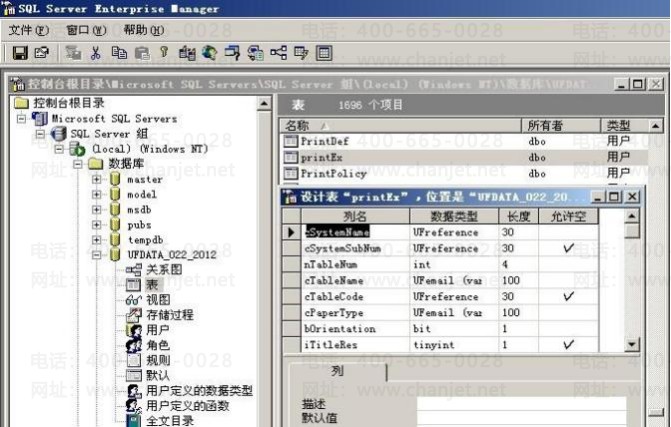Expand the msdb database node
The width and height of the screenshot is (671, 427).
pos(96,210)
